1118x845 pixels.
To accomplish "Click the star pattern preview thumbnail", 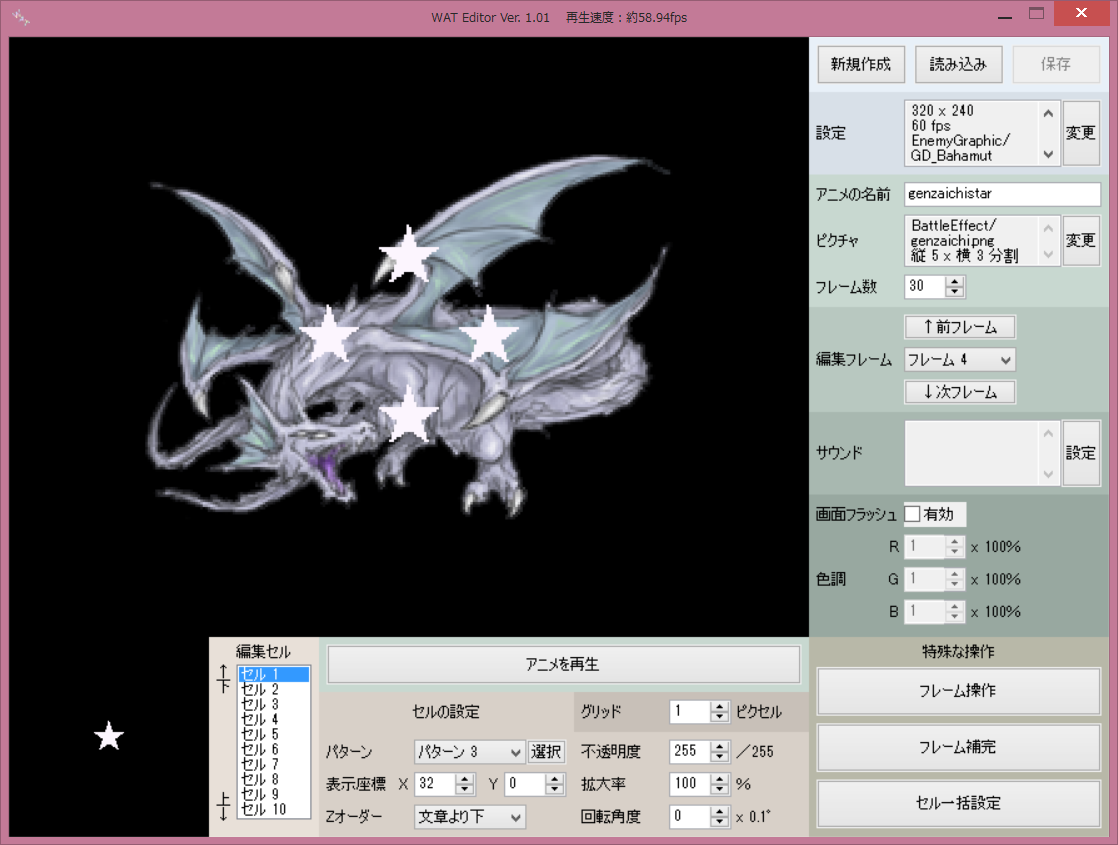I will coord(109,736).
